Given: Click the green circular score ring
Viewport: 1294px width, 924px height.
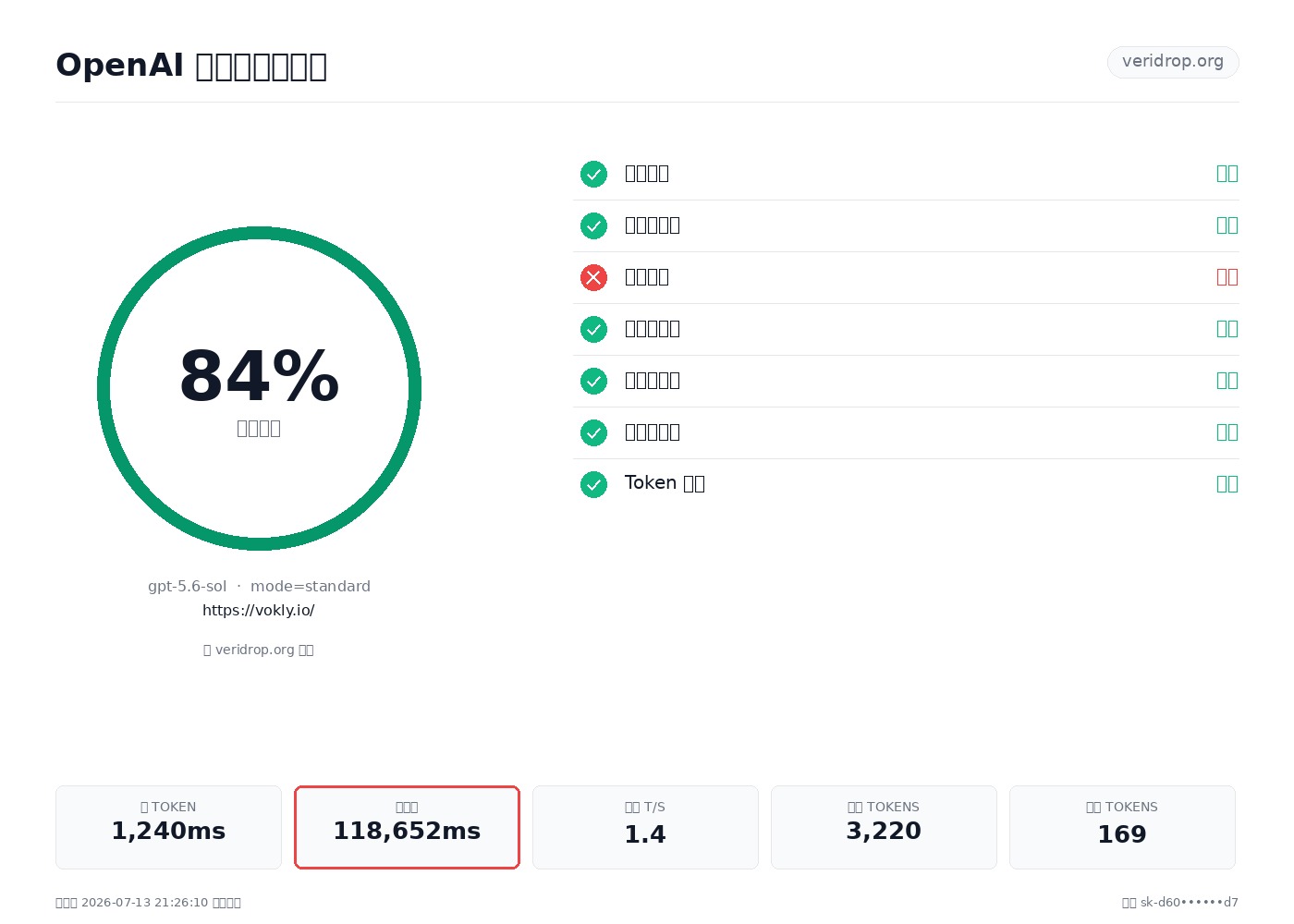Looking at the screenshot, I should [x=259, y=388].
